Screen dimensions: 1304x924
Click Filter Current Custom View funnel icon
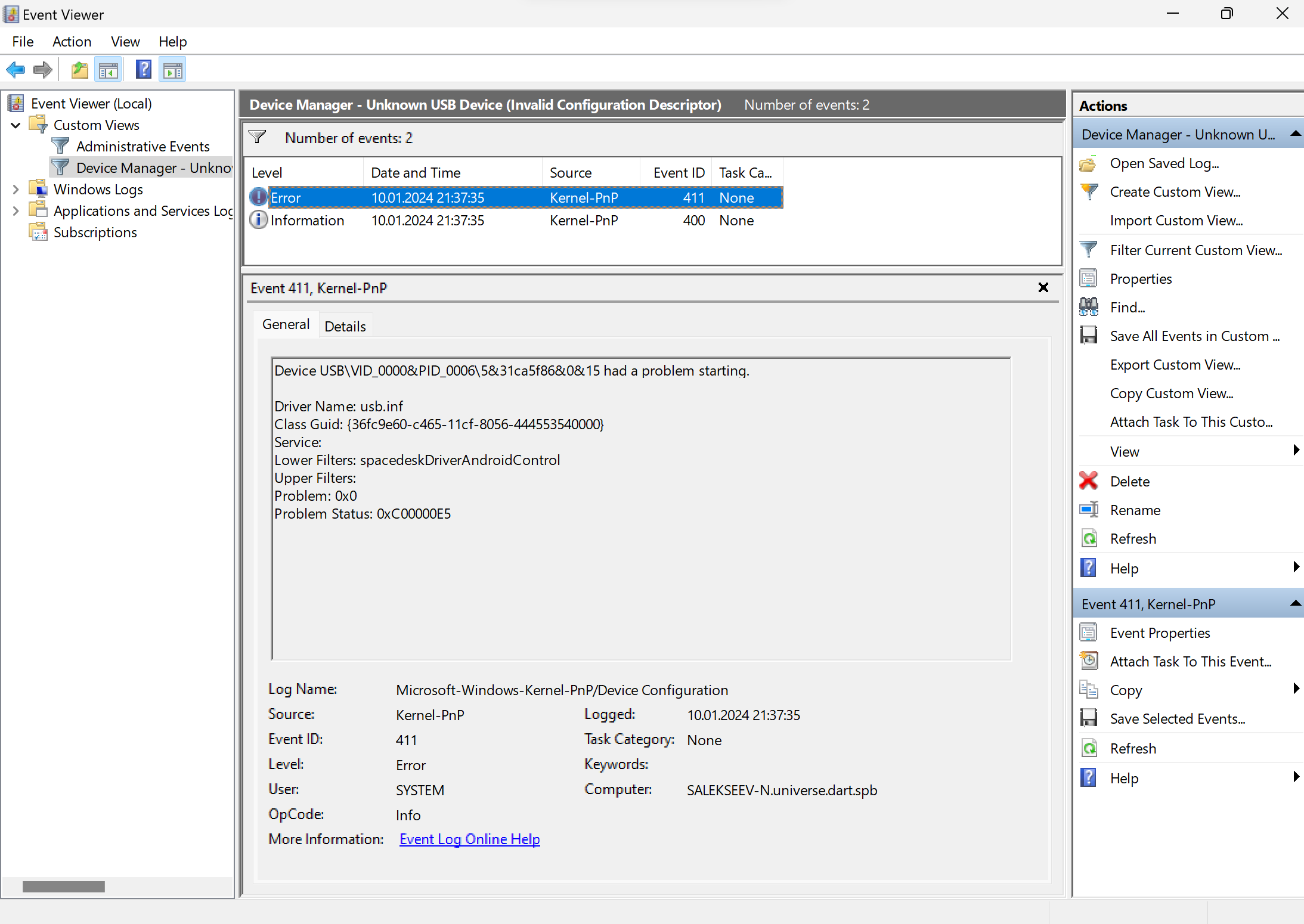(x=1089, y=250)
